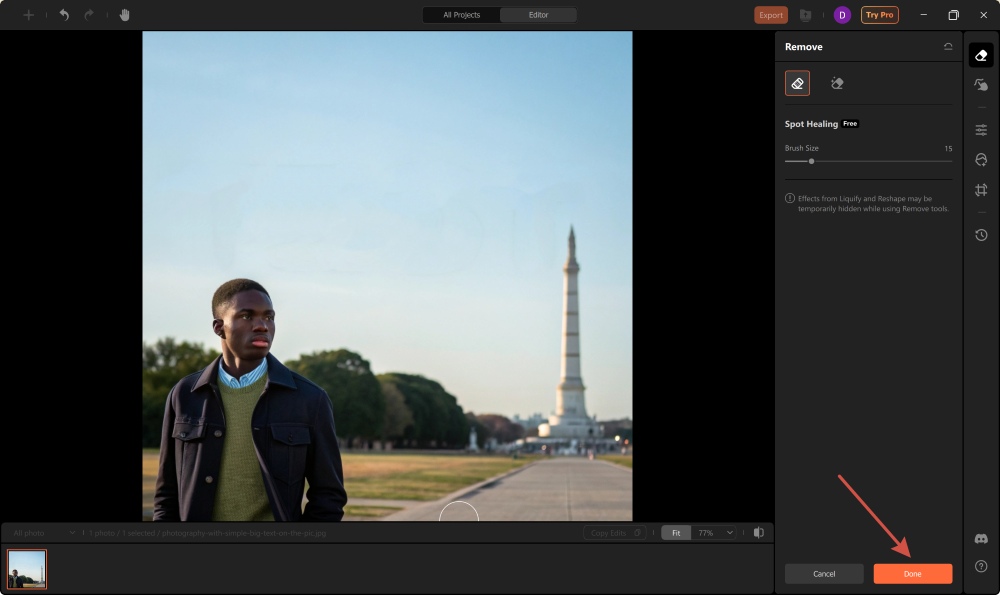1000x595 pixels.
Task: Switch to the All Projects tab
Action: pos(460,15)
